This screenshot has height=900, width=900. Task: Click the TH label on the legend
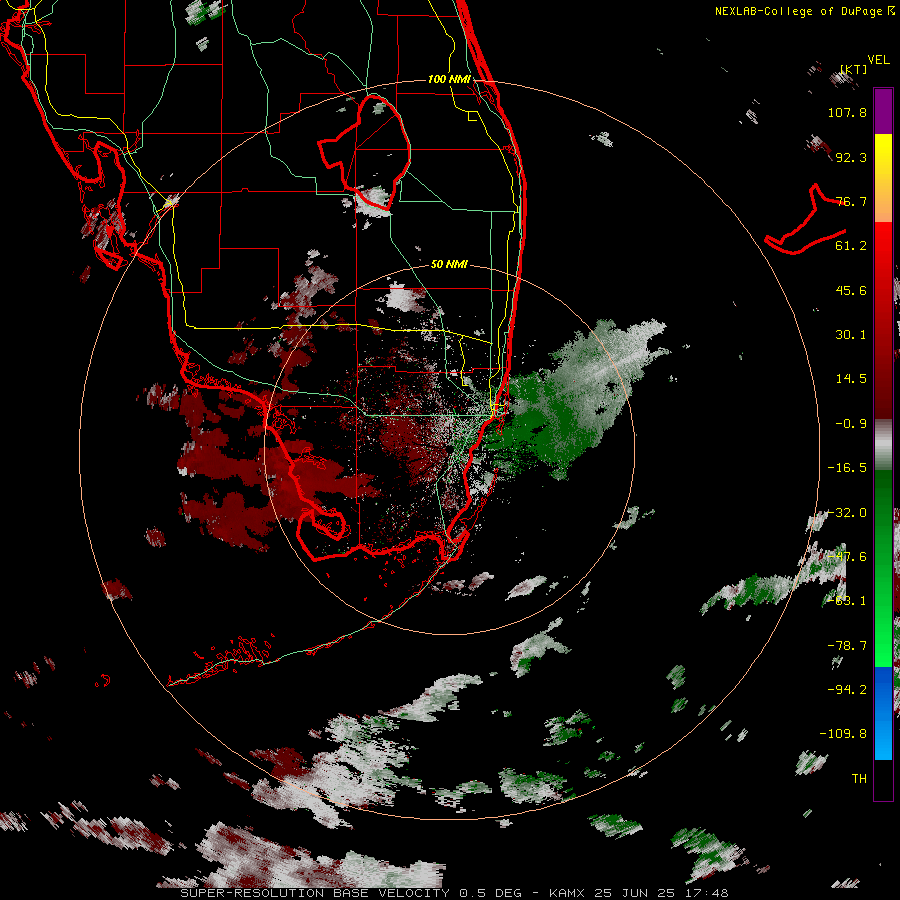tap(859, 778)
